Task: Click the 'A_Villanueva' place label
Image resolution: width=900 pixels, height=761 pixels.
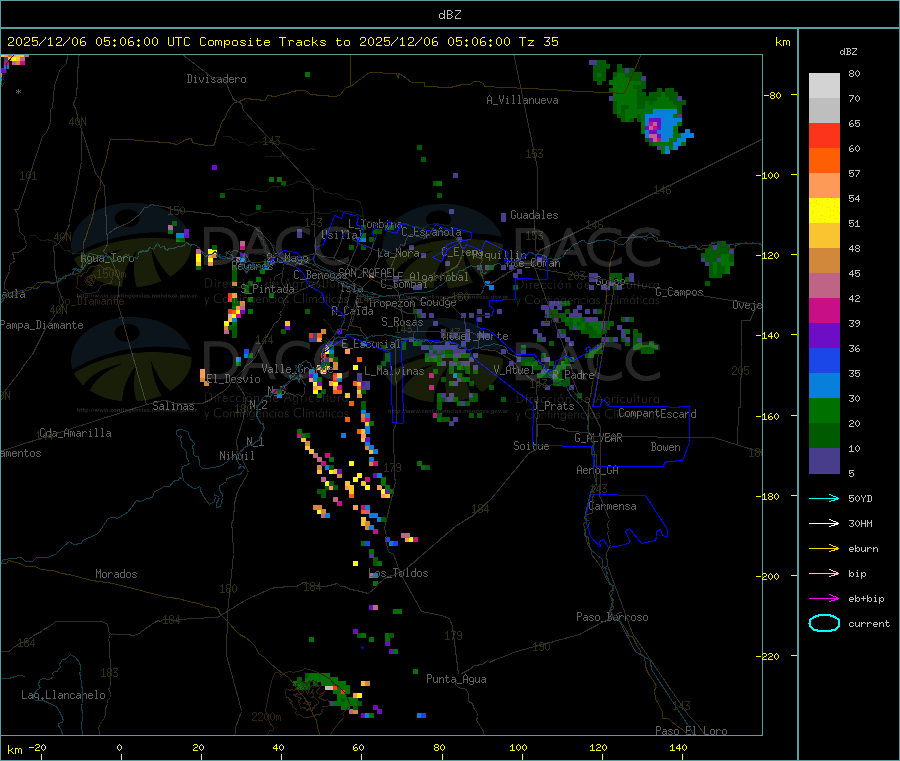Action: (522, 100)
